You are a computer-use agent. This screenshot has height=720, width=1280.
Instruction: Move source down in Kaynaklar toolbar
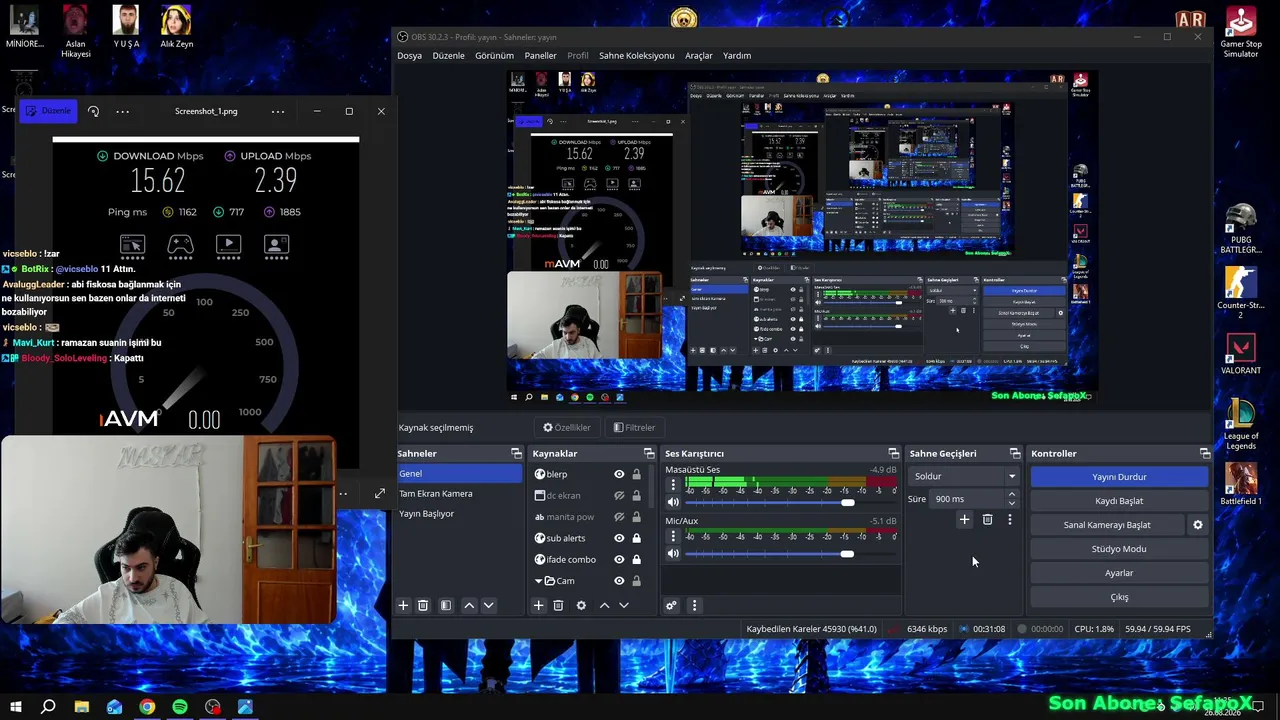[623, 605]
